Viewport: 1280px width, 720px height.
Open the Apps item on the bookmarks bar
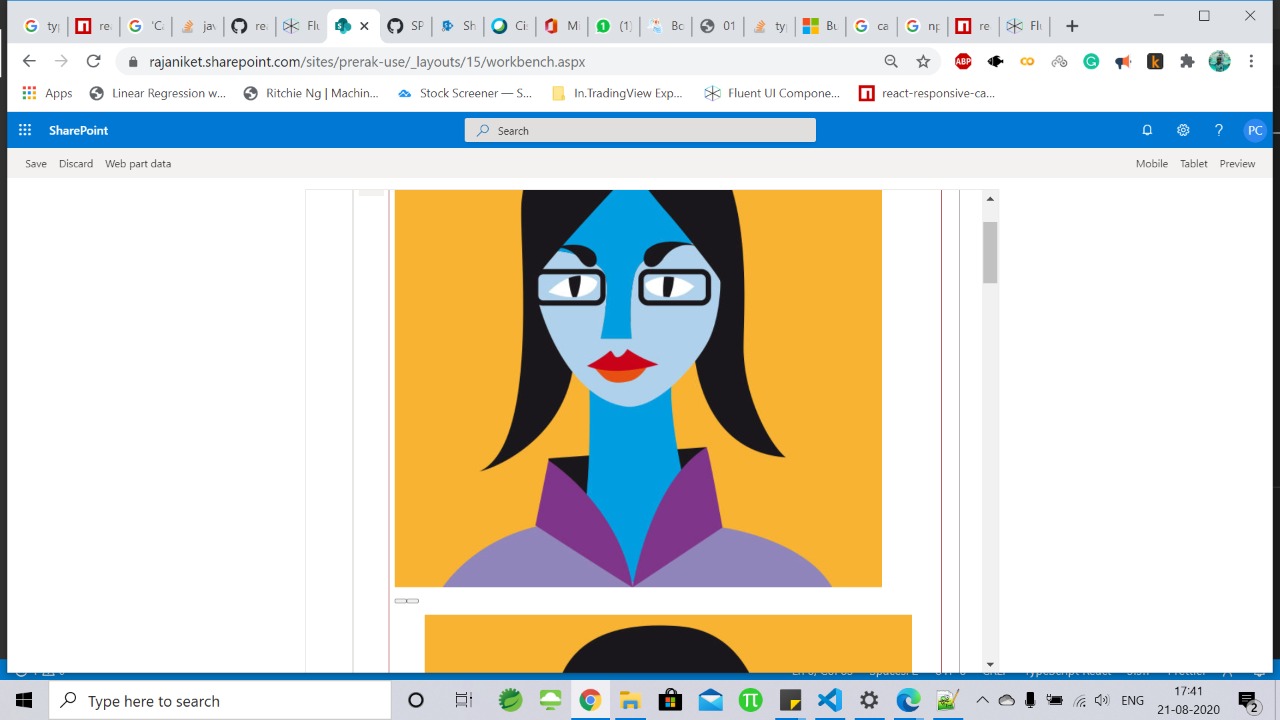[47, 93]
